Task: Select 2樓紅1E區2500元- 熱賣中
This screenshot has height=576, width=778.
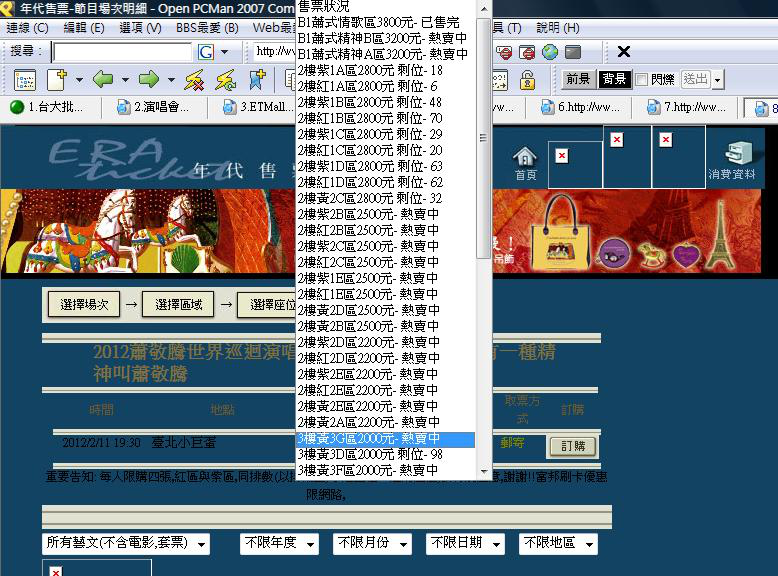Action: (x=386, y=294)
